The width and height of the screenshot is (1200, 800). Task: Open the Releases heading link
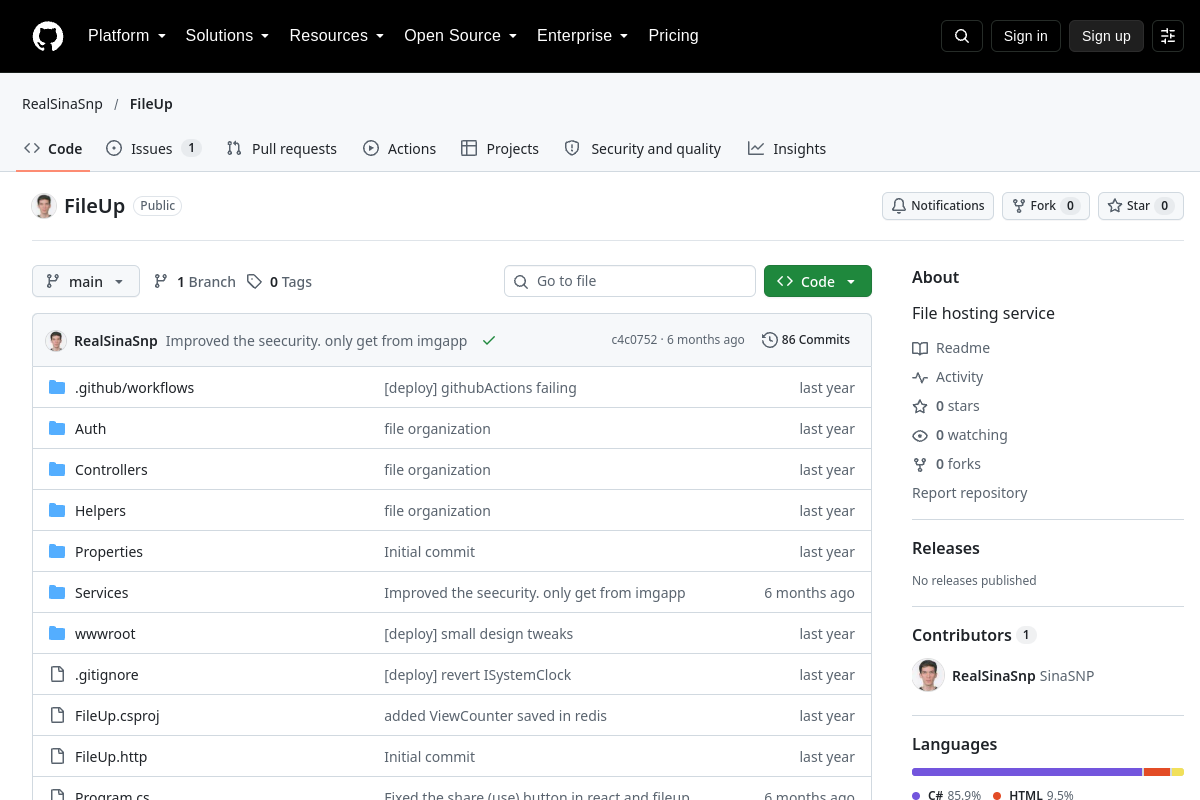pyautogui.click(x=946, y=548)
